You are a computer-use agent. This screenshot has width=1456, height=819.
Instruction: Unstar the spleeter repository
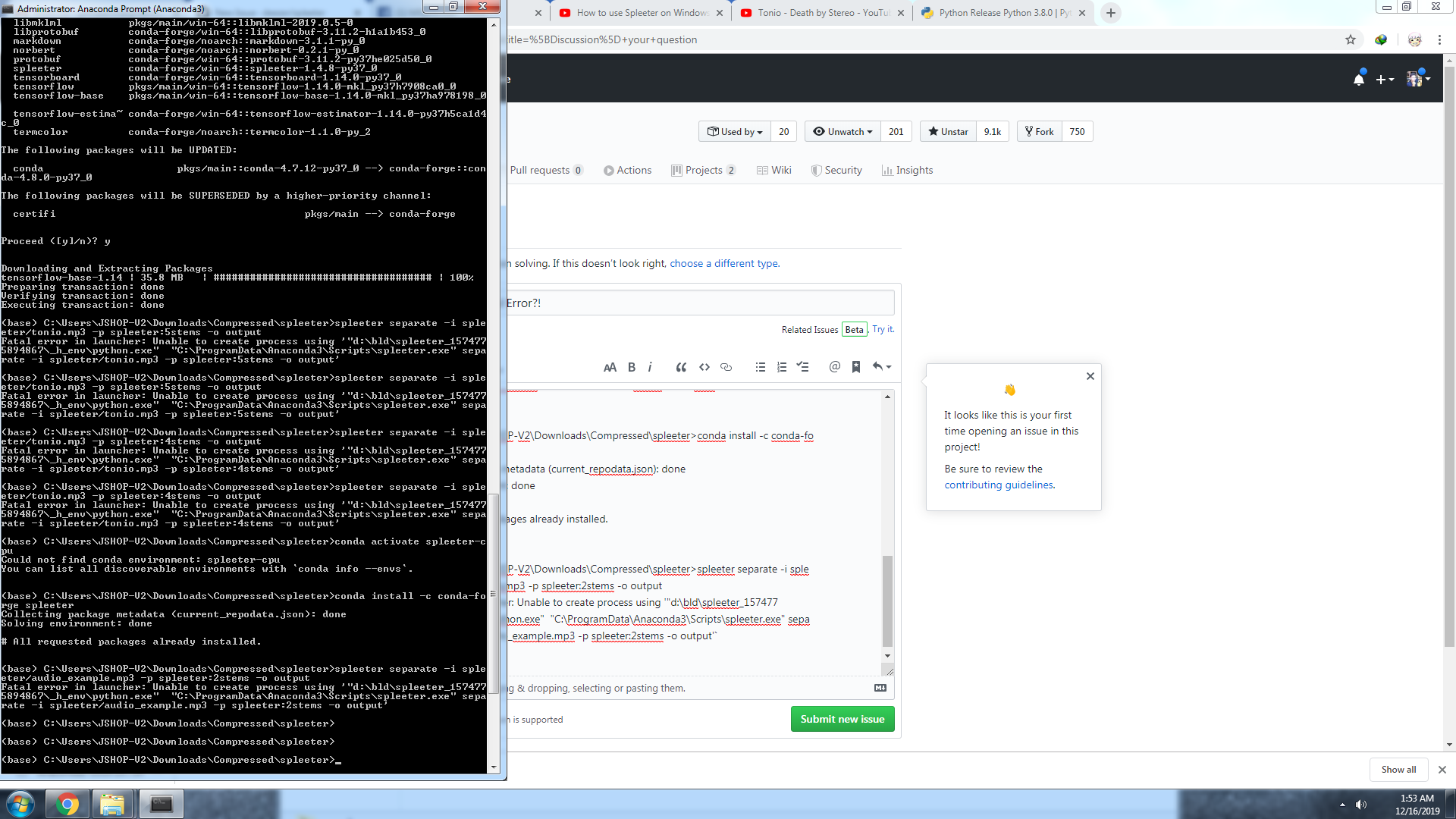tap(946, 131)
